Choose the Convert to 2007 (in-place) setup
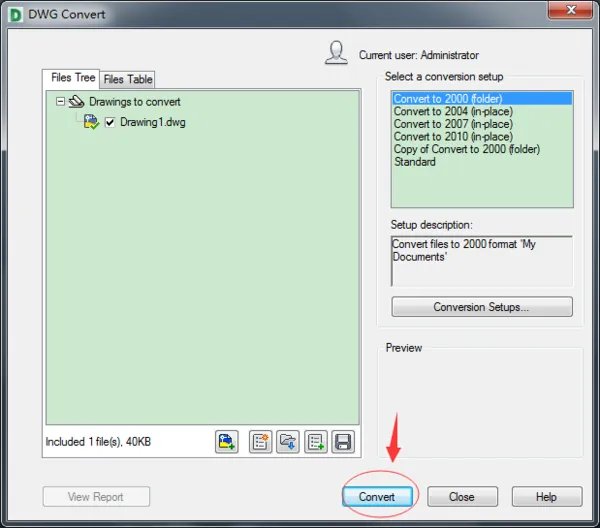This screenshot has width=600, height=528. [453, 124]
